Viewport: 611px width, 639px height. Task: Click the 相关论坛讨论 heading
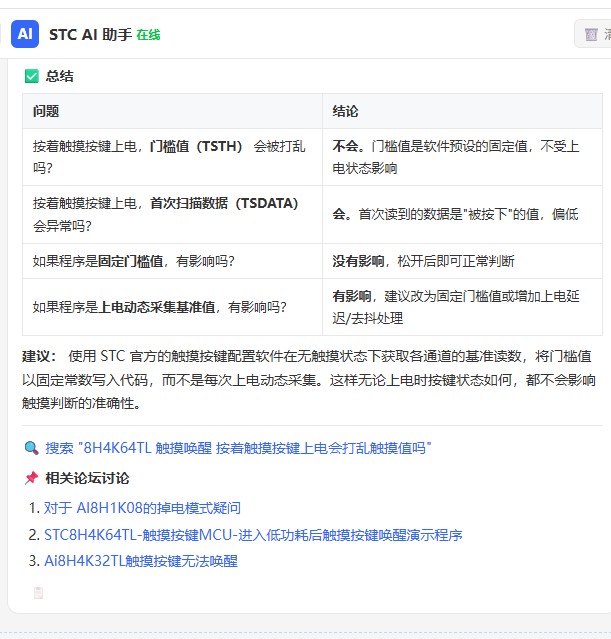click(87, 478)
